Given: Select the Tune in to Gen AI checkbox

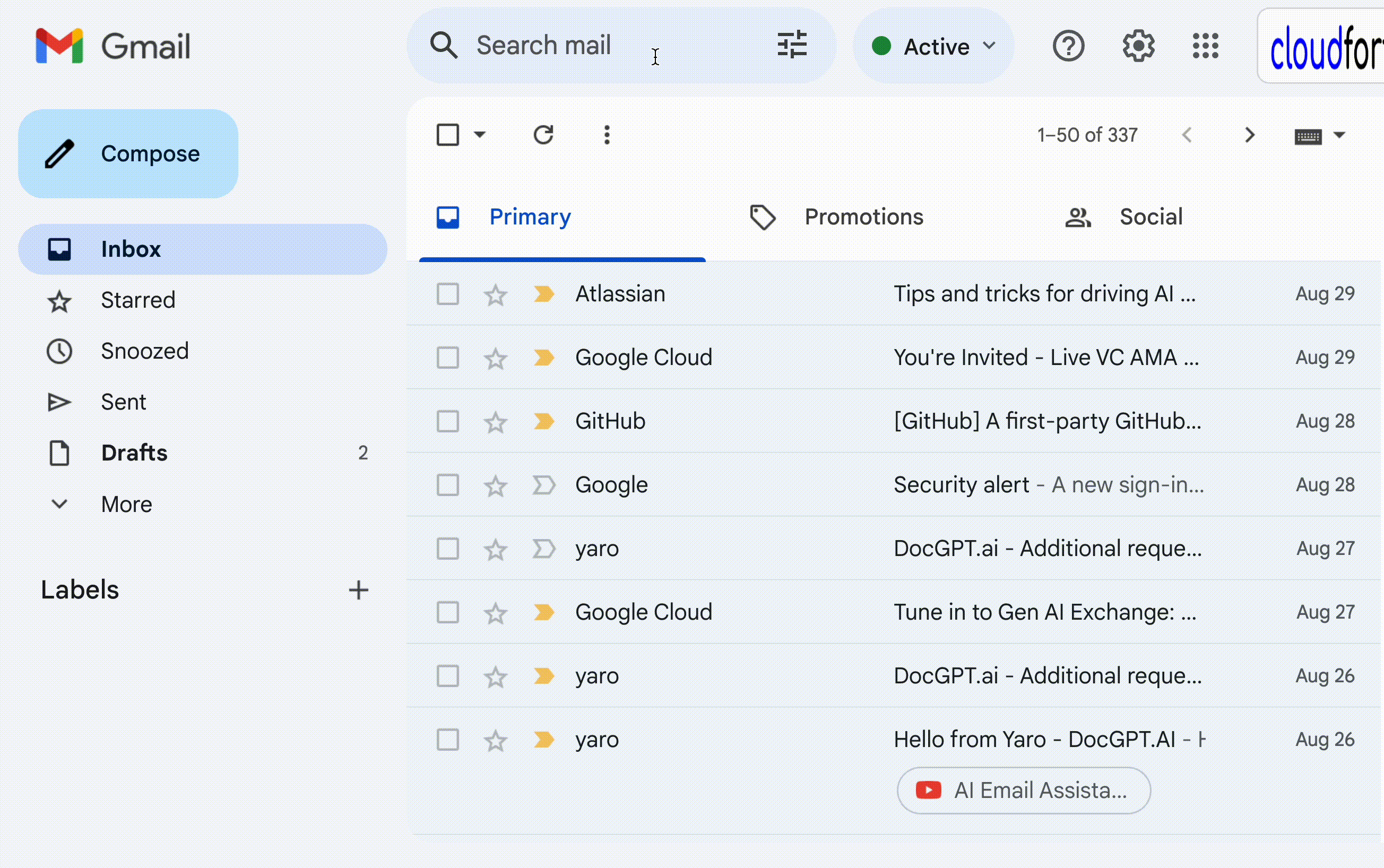Looking at the screenshot, I should 448,613.
